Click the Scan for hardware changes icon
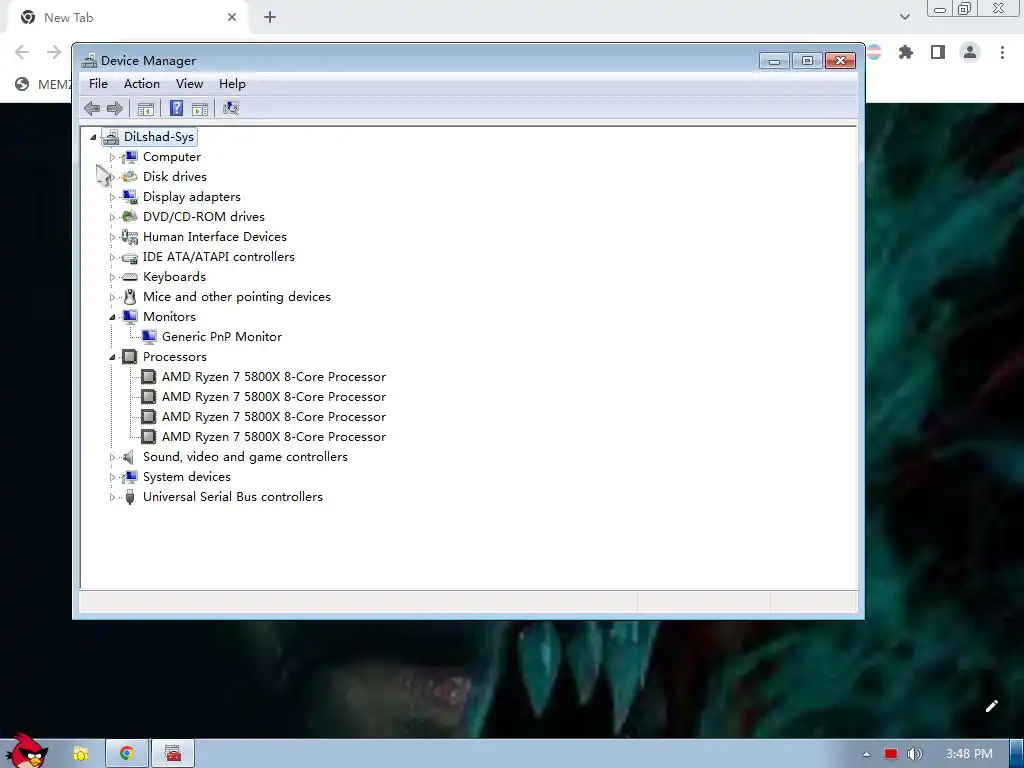The image size is (1024, 768). tap(231, 108)
